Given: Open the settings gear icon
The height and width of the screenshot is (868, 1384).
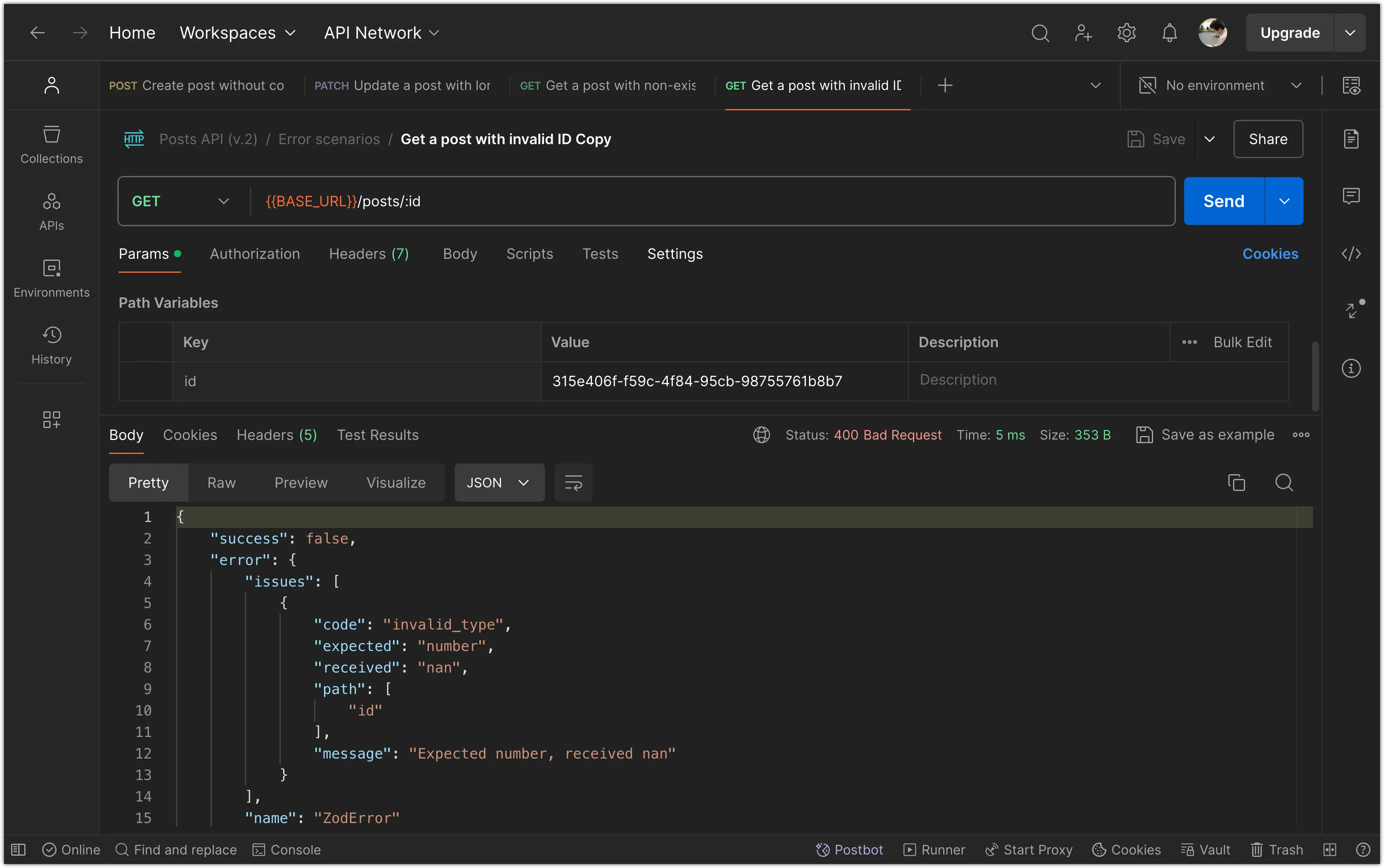Looking at the screenshot, I should pyautogui.click(x=1126, y=33).
